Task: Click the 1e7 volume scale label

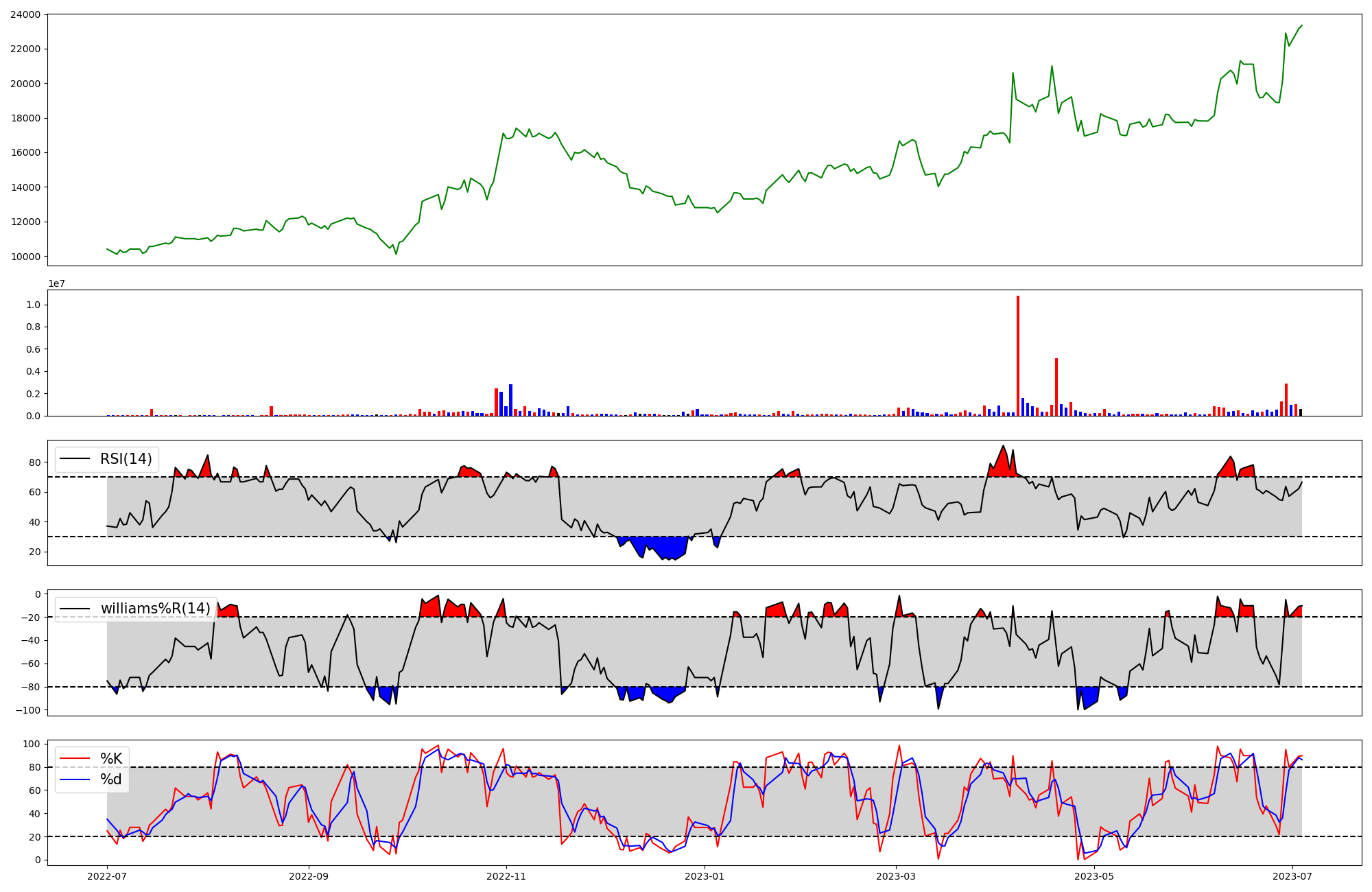Action: [x=56, y=283]
